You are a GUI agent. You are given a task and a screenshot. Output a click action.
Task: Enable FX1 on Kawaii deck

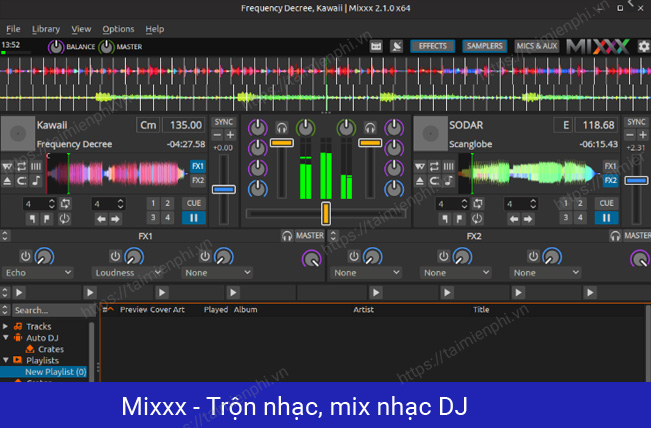click(x=198, y=166)
